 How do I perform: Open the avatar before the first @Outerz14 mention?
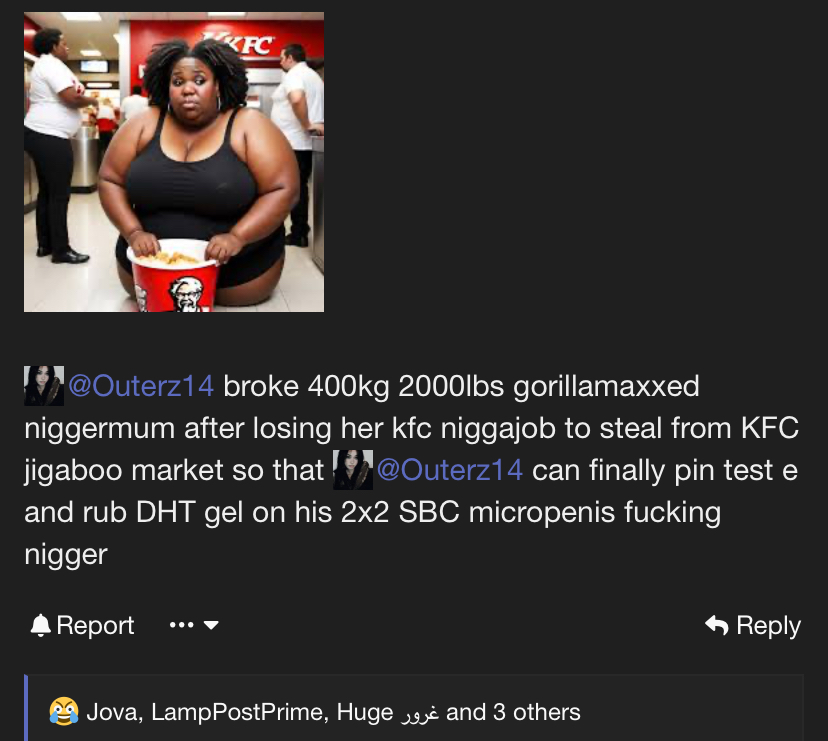click(44, 386)
